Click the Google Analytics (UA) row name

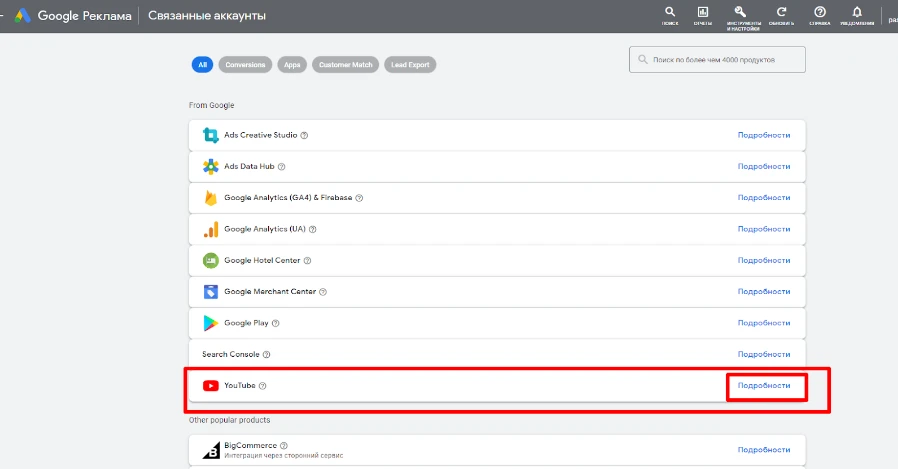click(x=265, y=229)
